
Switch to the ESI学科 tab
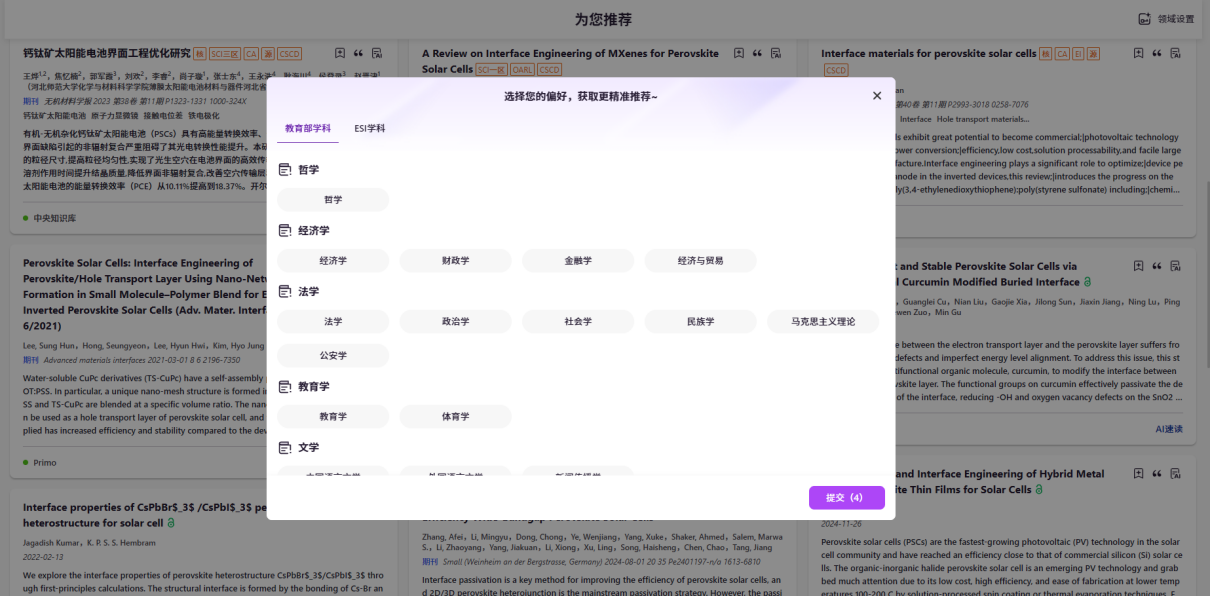point(369,129)
